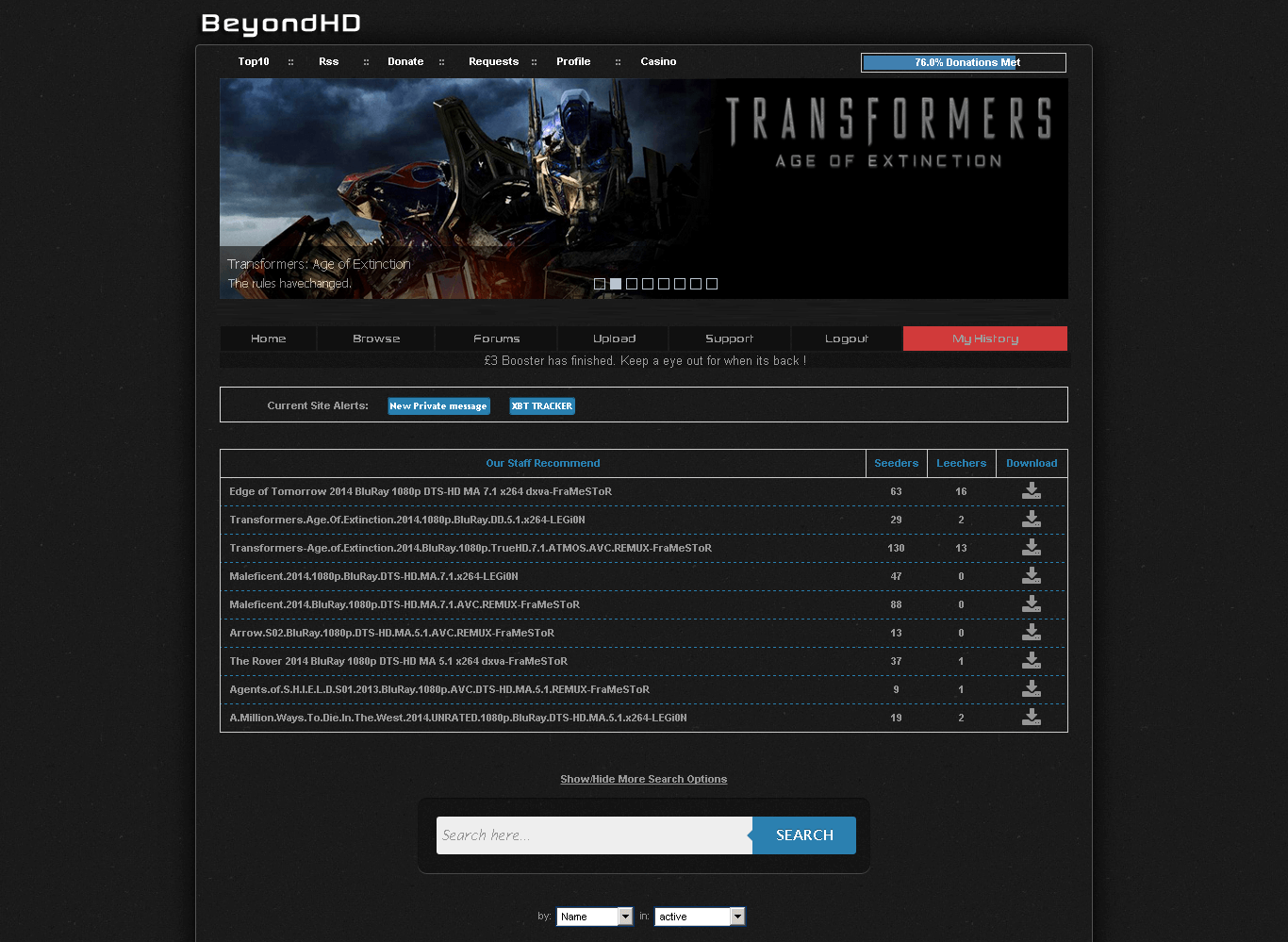
Task: Click the 76.0% Donations Met progress bar
Action: [964, 62]
